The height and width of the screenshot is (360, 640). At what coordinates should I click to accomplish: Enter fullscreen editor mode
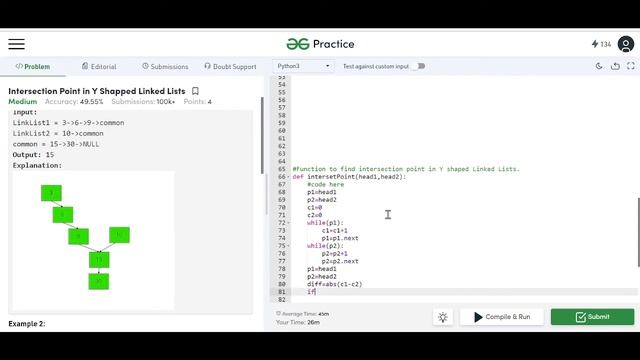(631, 66)
